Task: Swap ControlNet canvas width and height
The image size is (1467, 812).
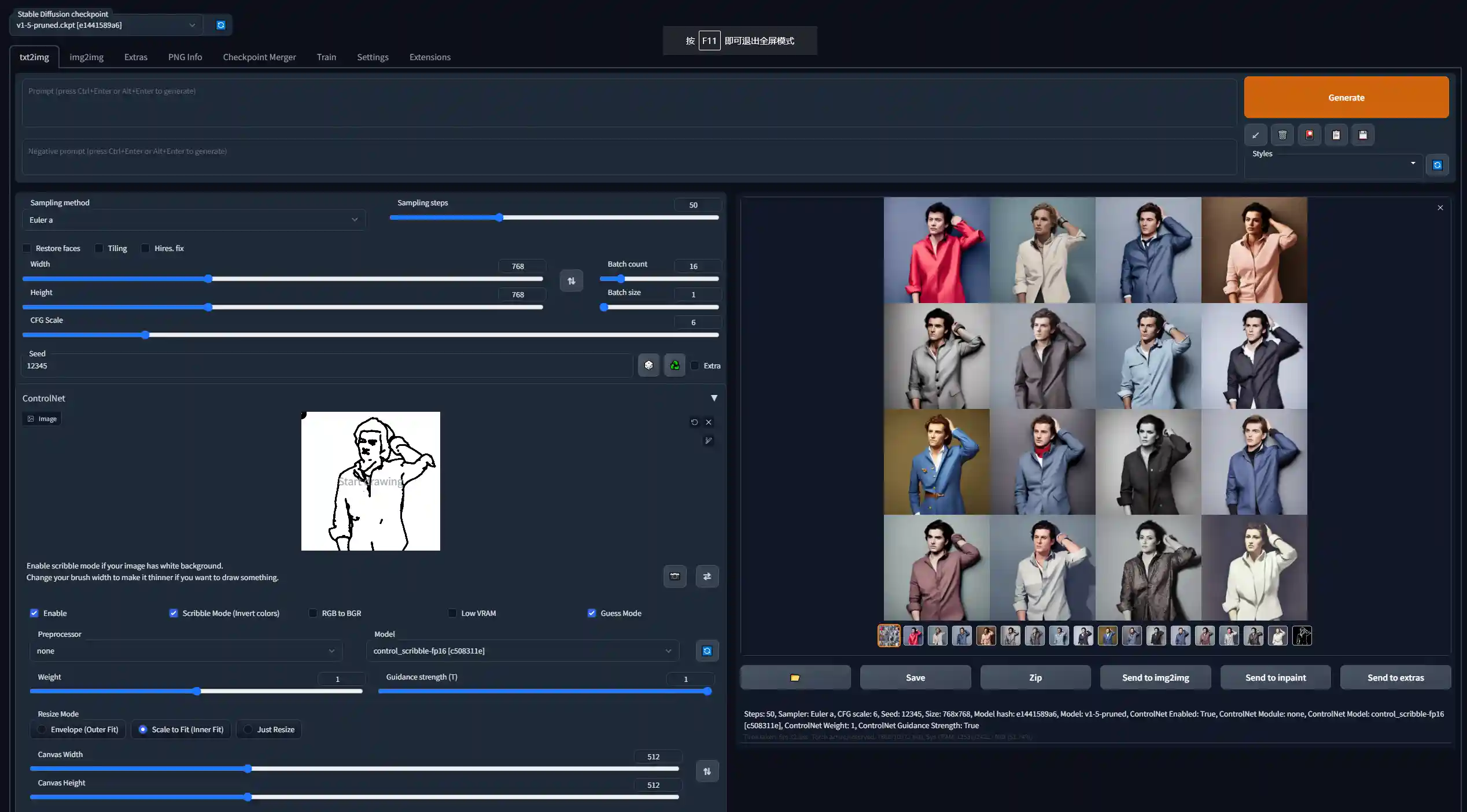Action: click(x=707, y=772)
